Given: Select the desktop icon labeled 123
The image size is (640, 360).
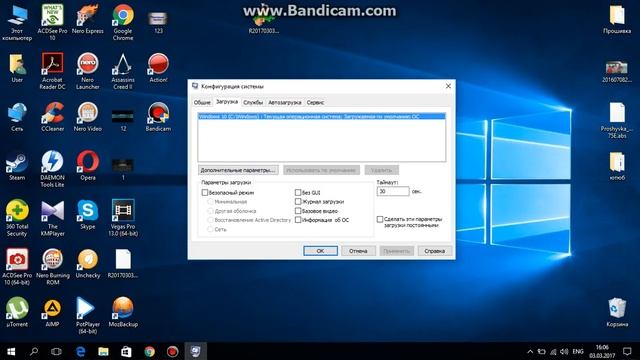Looking at the screenshot, I should click(x=158, y=22).
